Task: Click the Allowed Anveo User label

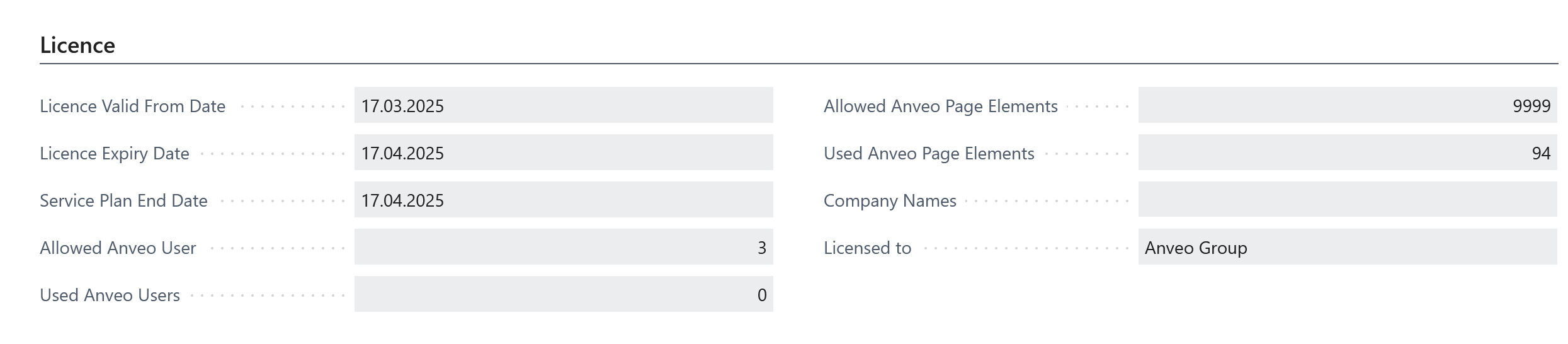Action: (118, 248)
